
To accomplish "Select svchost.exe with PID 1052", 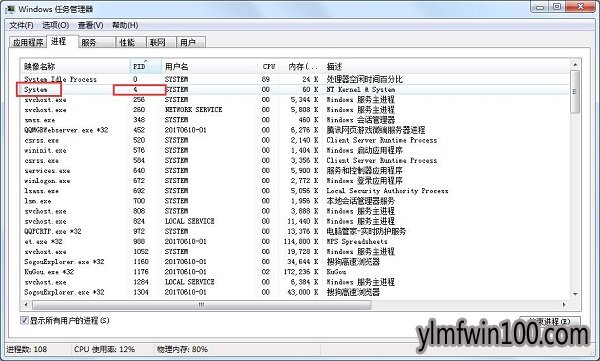I will (295, 252).
